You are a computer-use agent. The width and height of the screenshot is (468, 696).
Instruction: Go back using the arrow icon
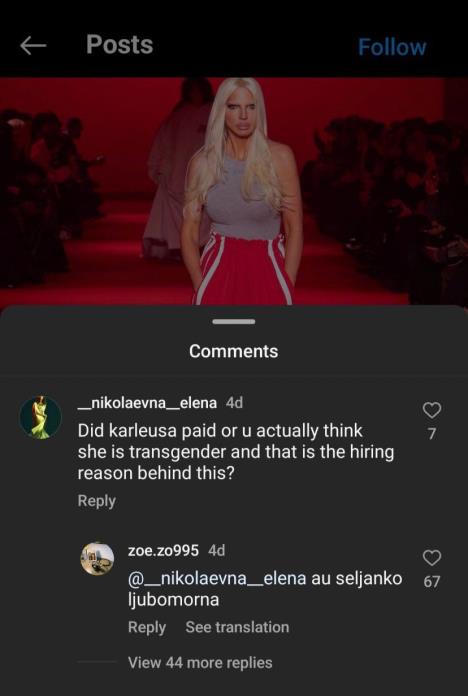click(33, 46)
